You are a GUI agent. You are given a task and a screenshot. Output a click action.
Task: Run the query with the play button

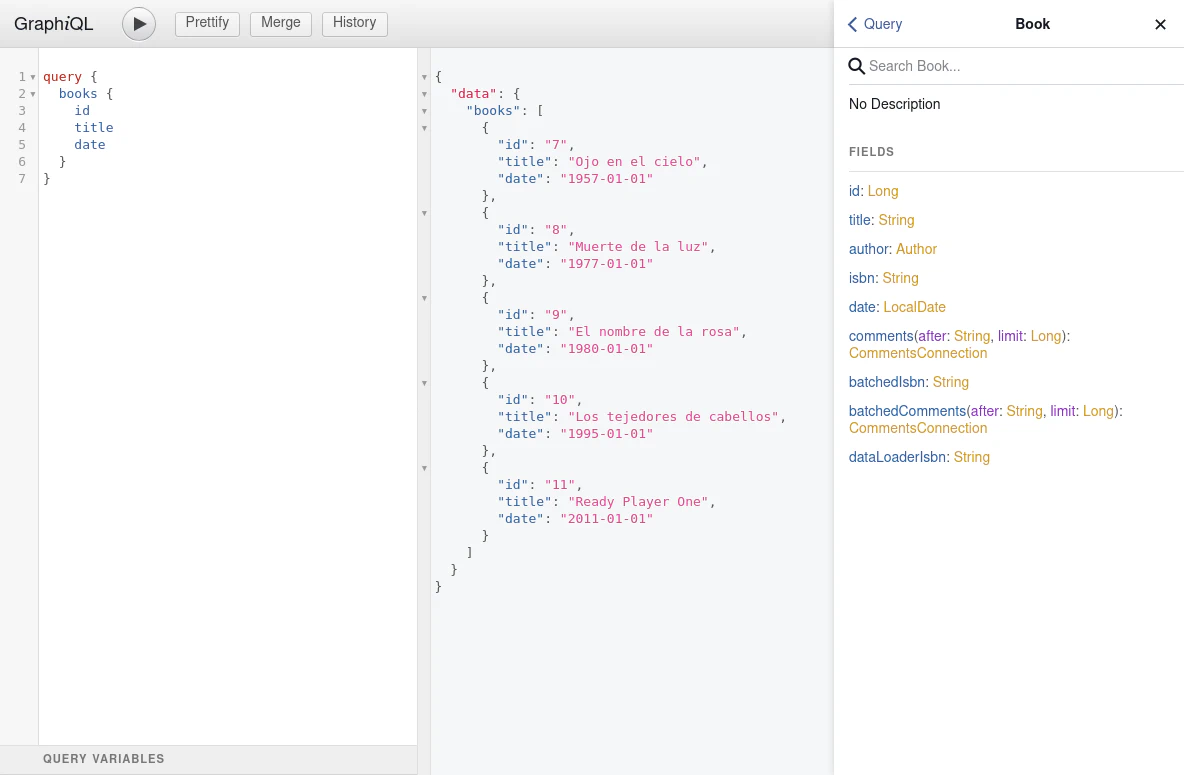coord(139,24)
